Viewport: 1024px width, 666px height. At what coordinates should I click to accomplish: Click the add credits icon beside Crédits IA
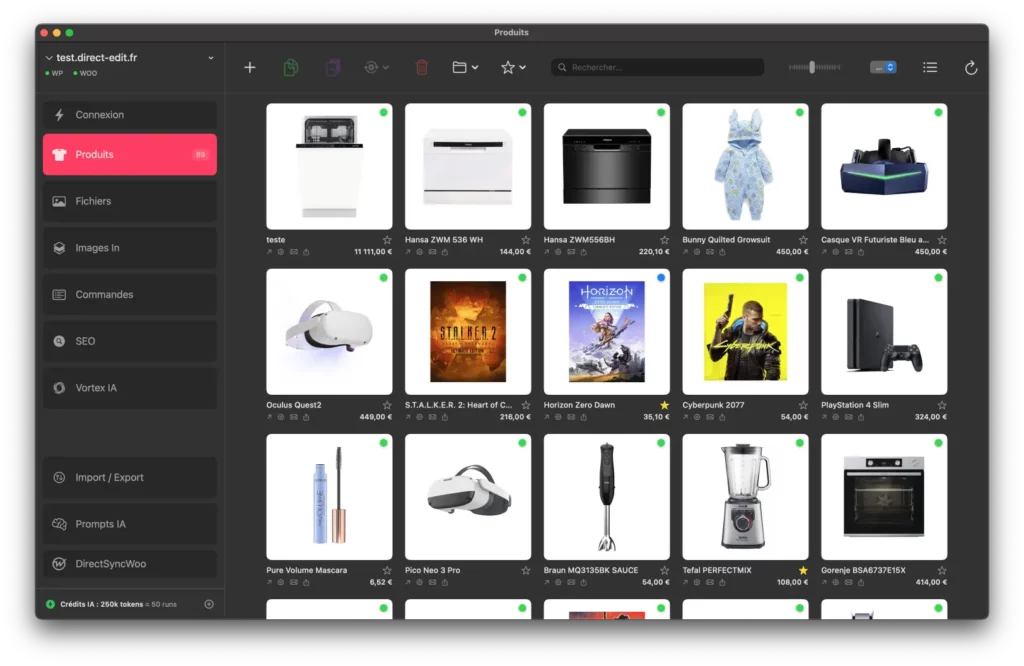coord(209,604)
